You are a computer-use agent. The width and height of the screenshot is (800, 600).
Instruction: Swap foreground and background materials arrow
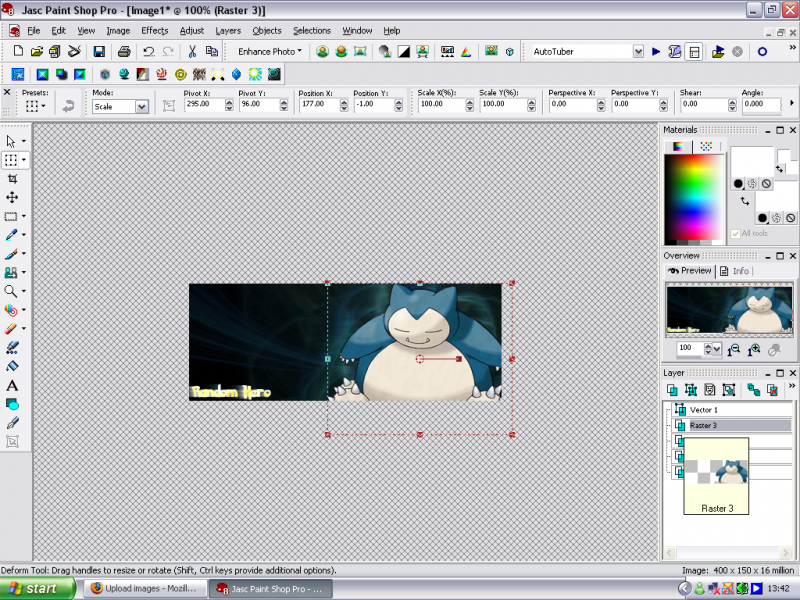coord(745,201)
